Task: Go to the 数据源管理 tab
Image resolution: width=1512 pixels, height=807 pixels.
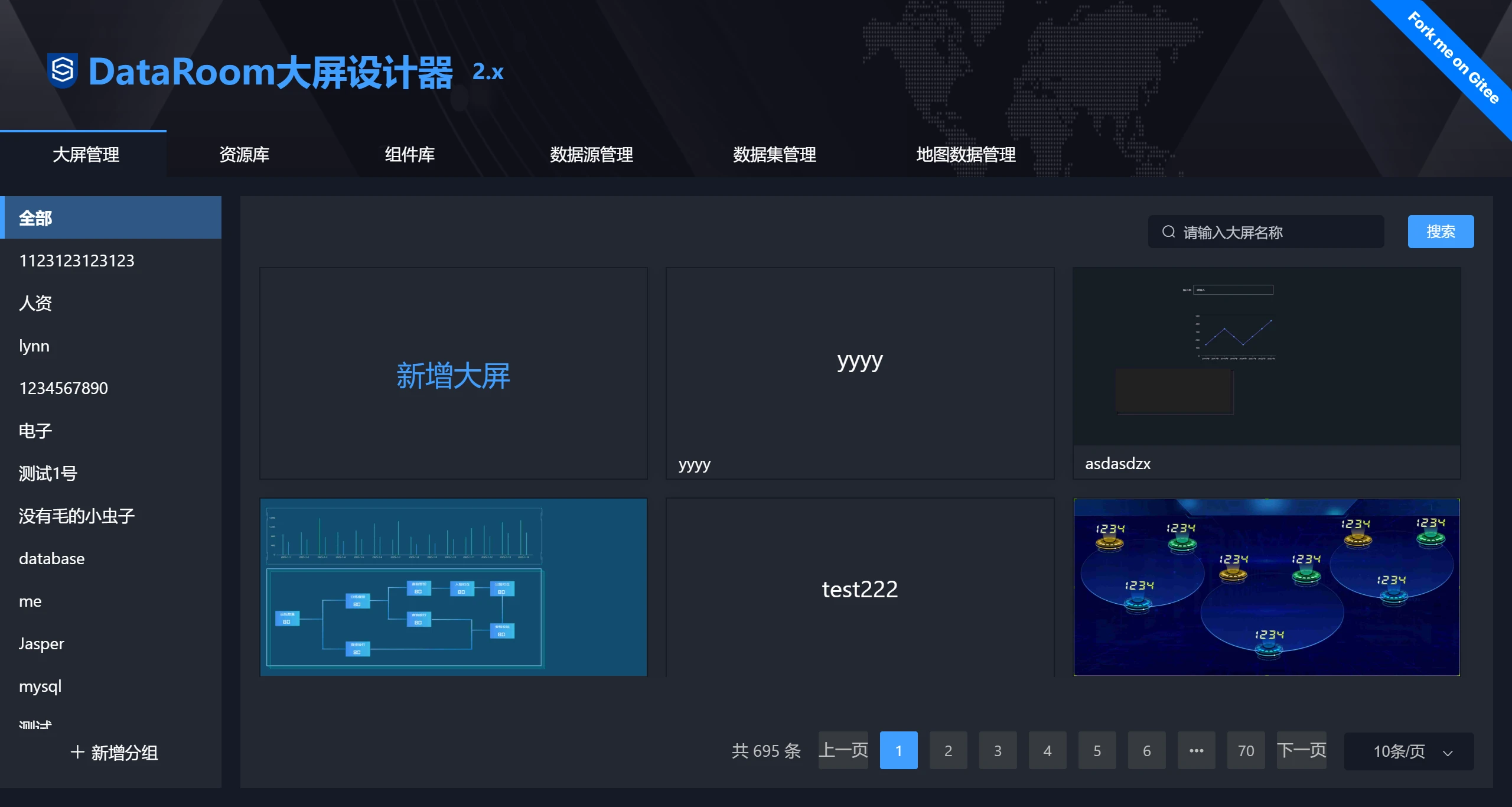Action: point(591,155)
